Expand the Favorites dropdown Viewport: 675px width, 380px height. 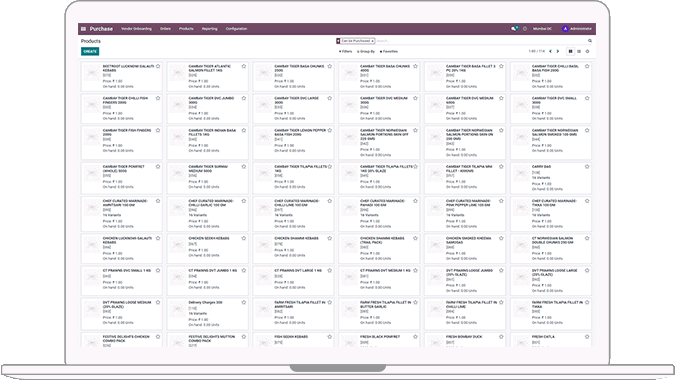tap(389, 52)
